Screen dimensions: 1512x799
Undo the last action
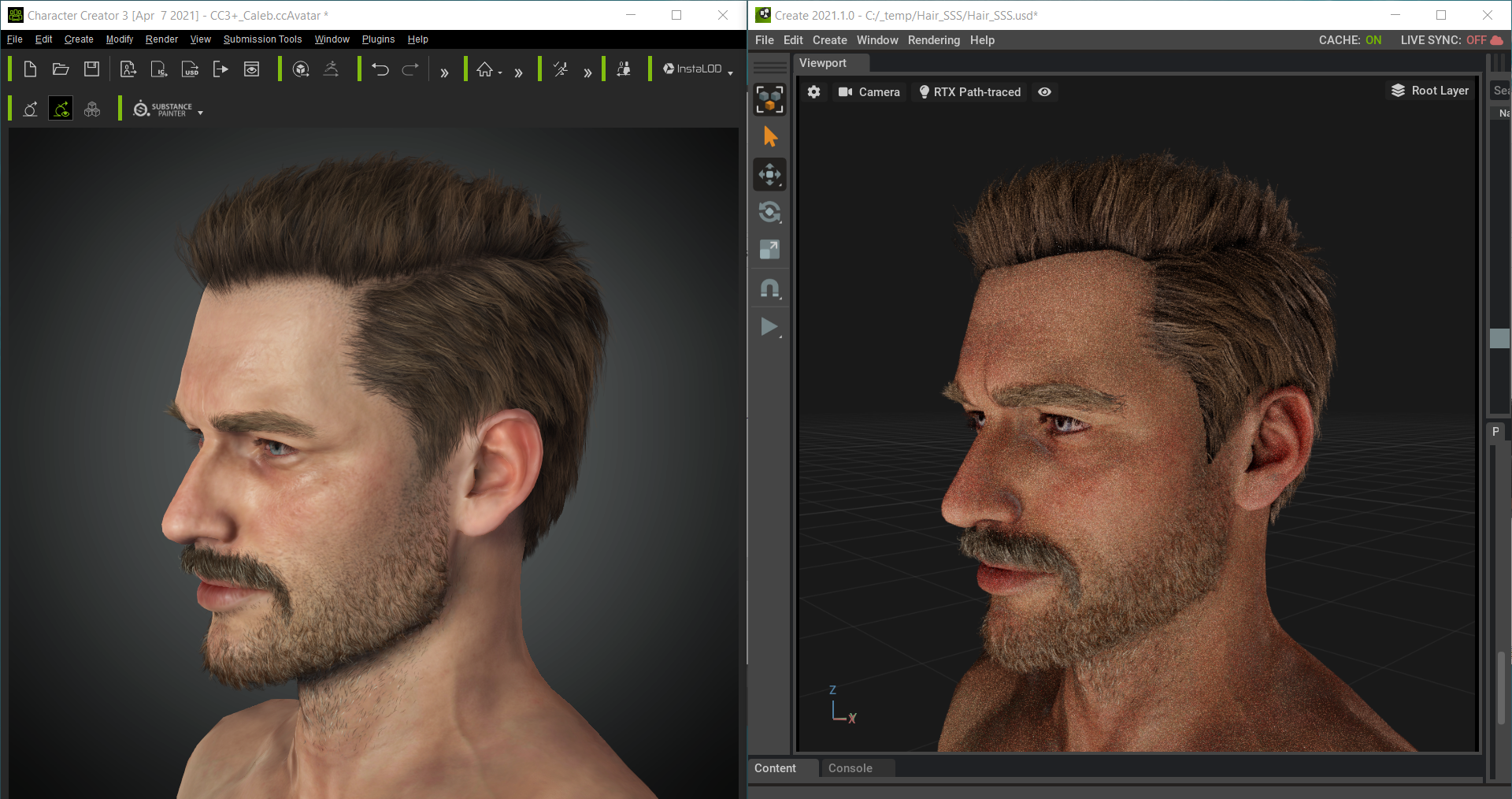pos(380,69)
